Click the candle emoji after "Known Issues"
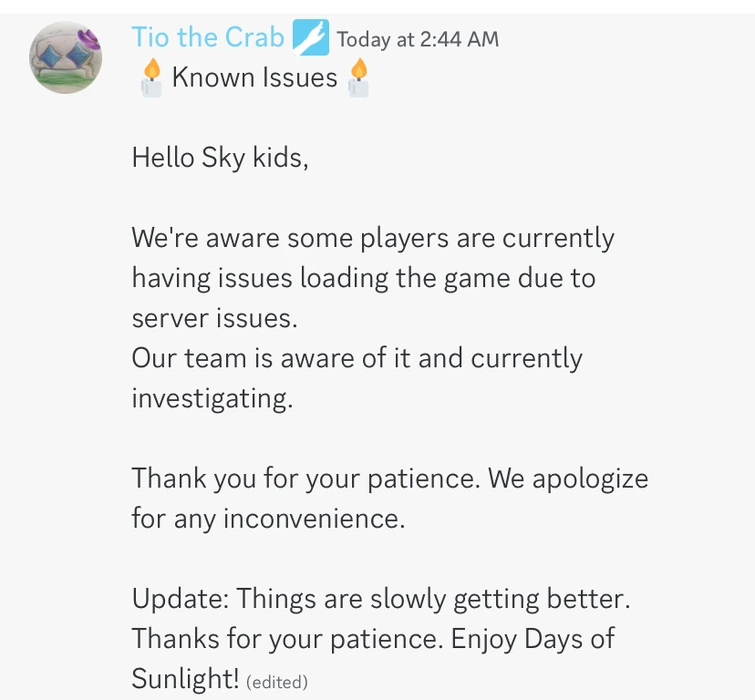 359,78
